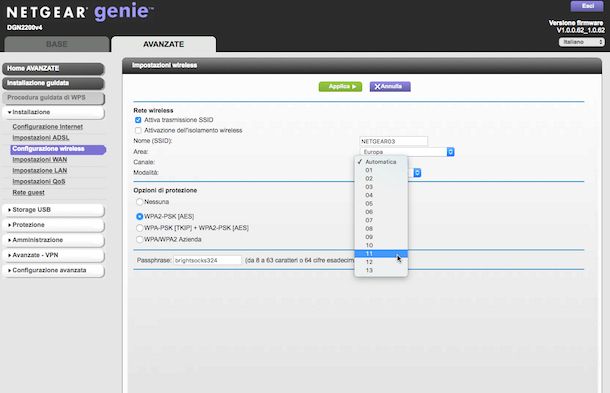The height and width of the screenshot is (393, 610).
Task: Choose channel 07 in the list
Action: 381,221
